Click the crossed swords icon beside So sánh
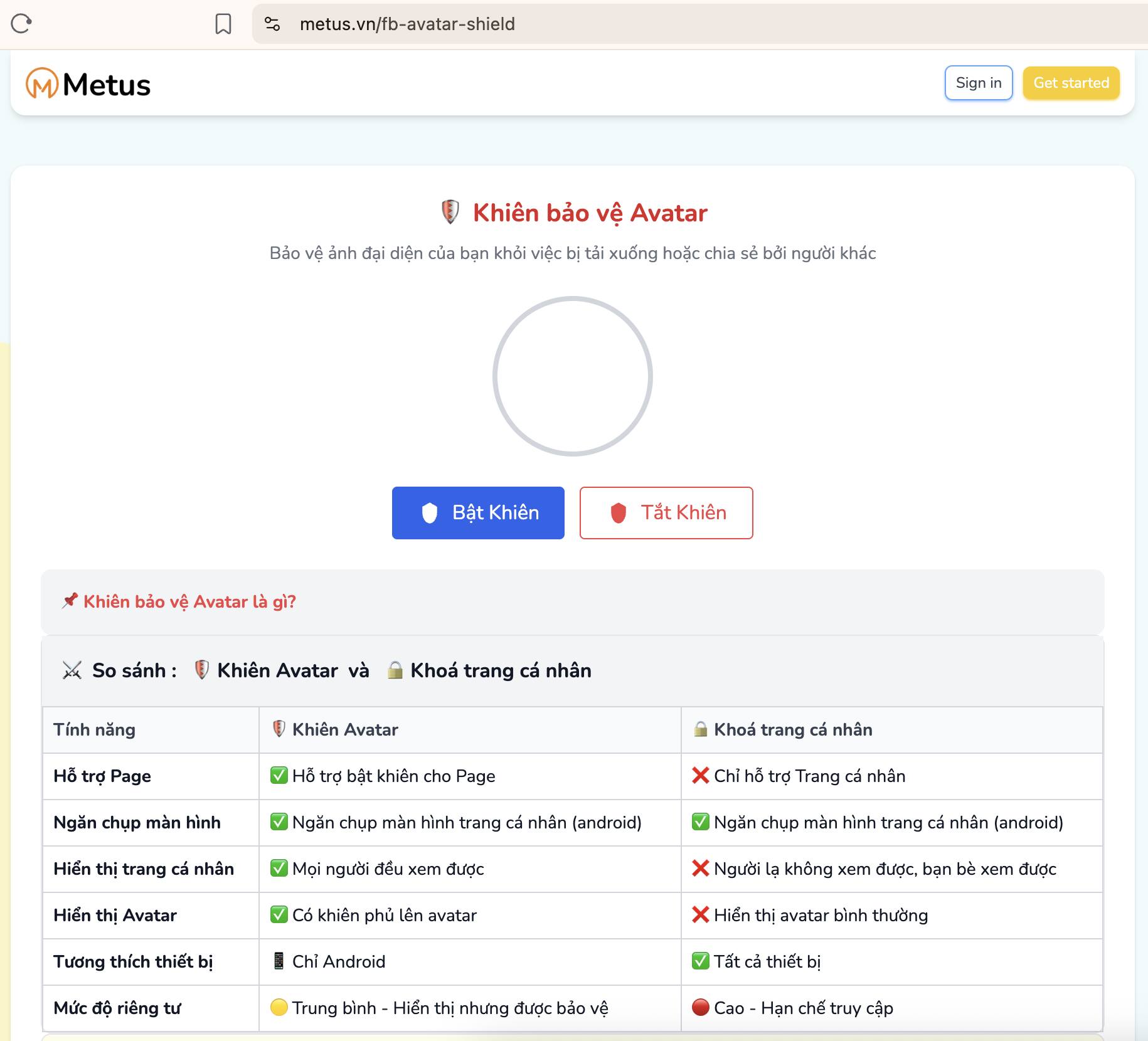Image resolution: width=1148 pixels, height=1041 pixels. (72, 670)
